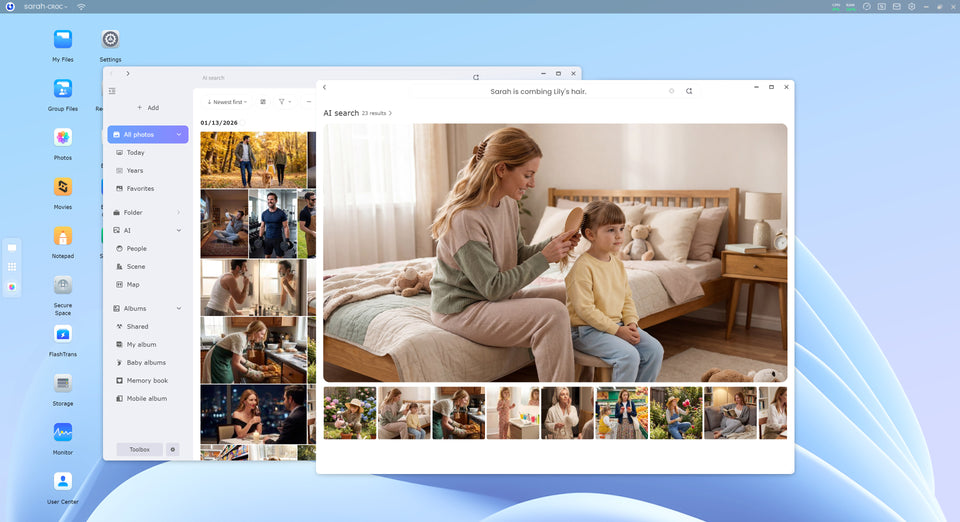Open the app grid icon on the left dock
Screen dimensions: 960x522
[x=12, y=267]
